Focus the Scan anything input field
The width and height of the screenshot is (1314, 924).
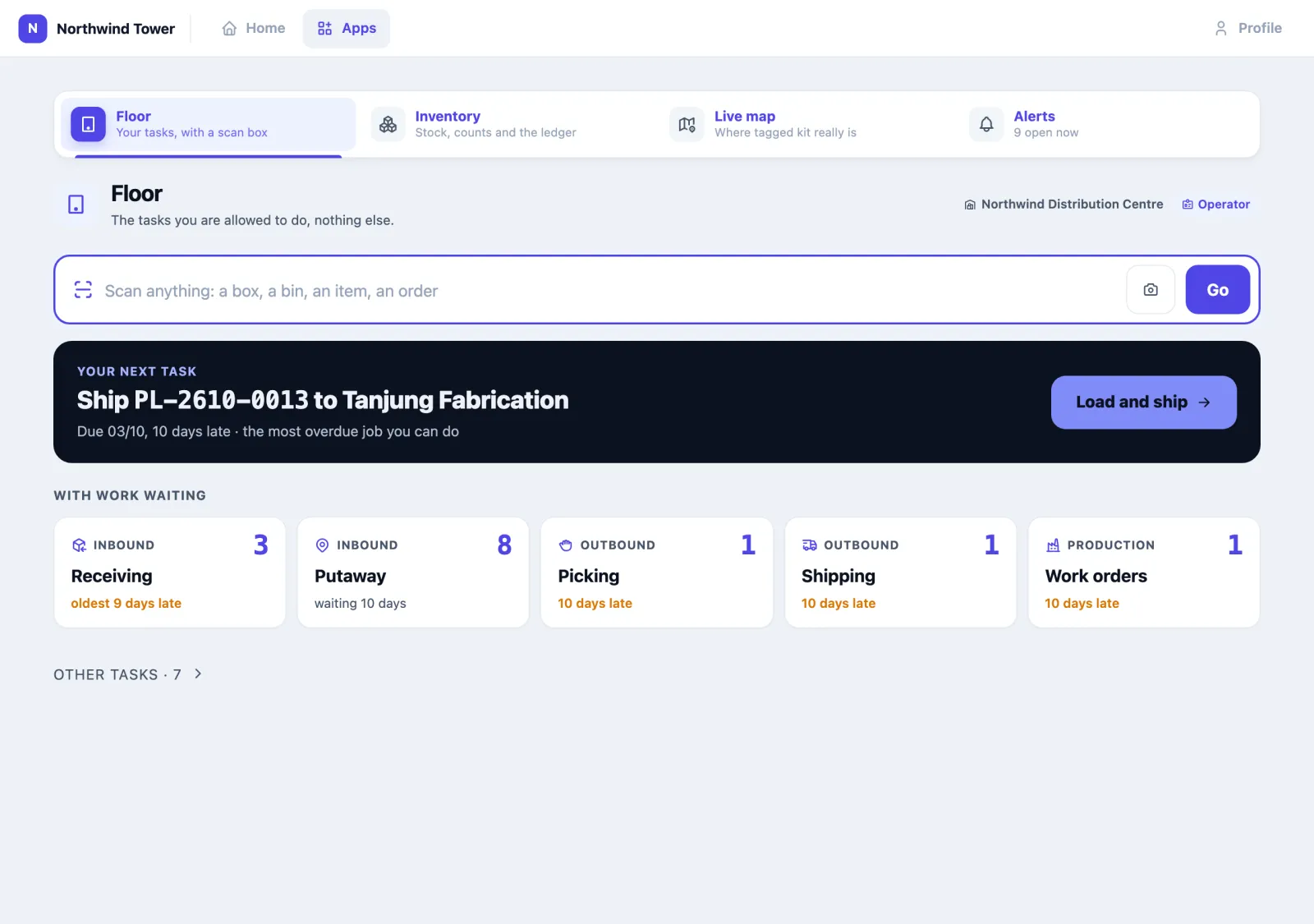click(x=608, y=291)
